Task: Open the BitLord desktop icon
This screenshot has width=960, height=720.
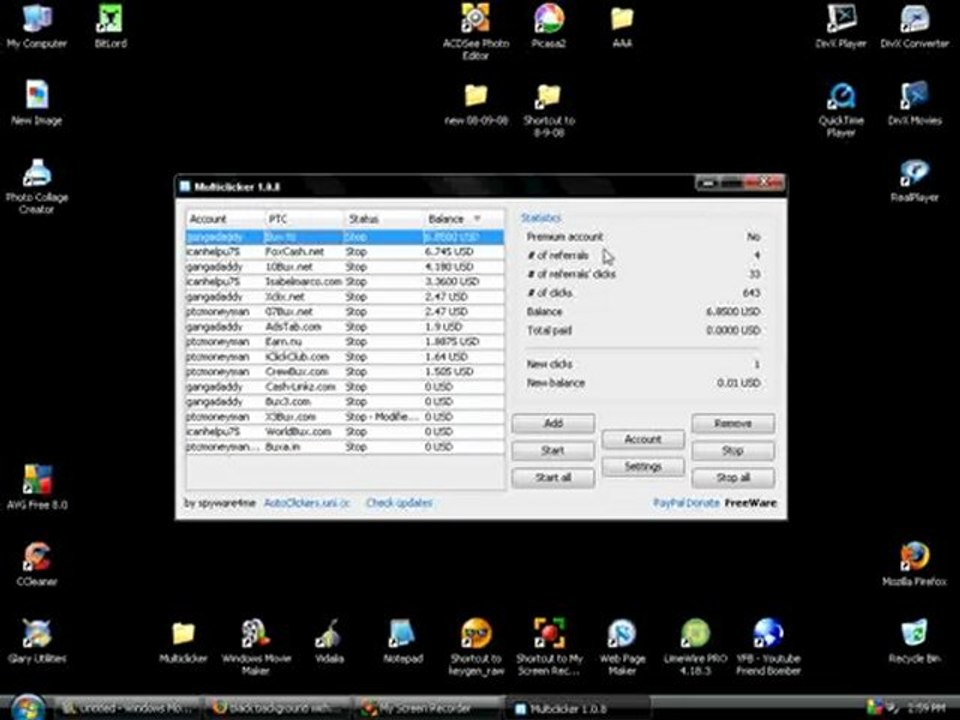Action: [x=110, y=26]
